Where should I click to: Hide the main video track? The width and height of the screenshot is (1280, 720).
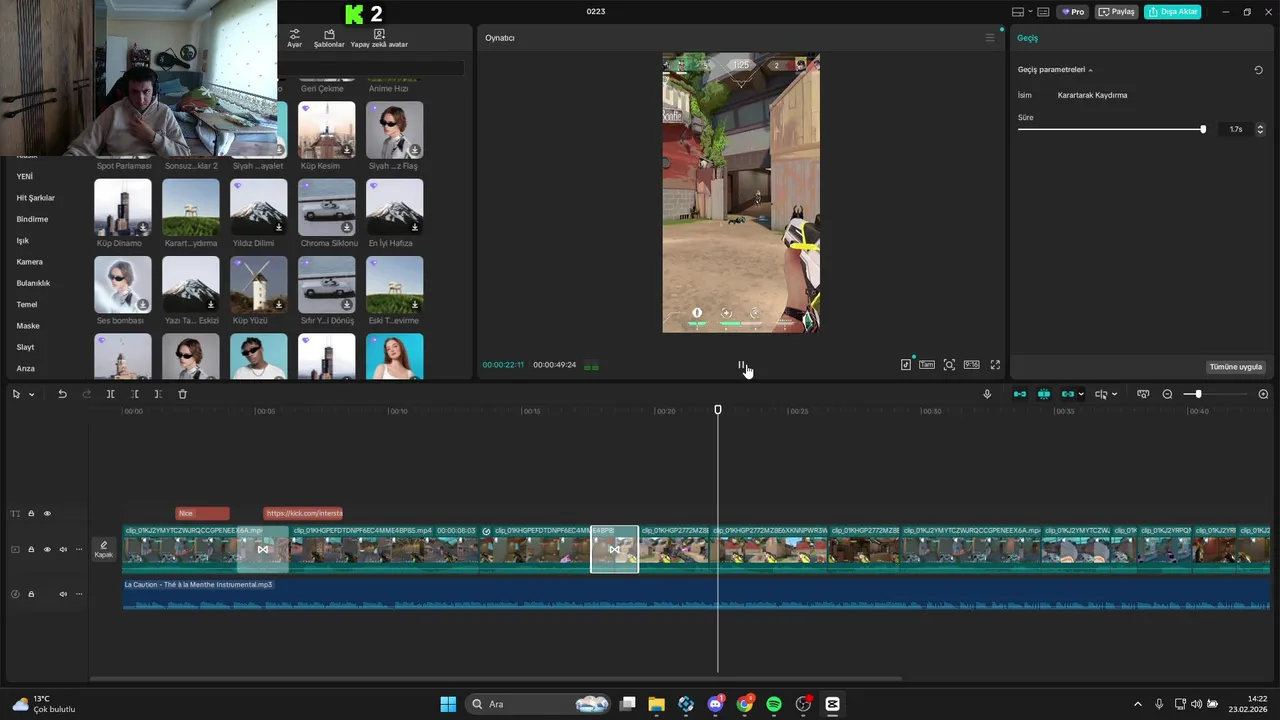47,549
